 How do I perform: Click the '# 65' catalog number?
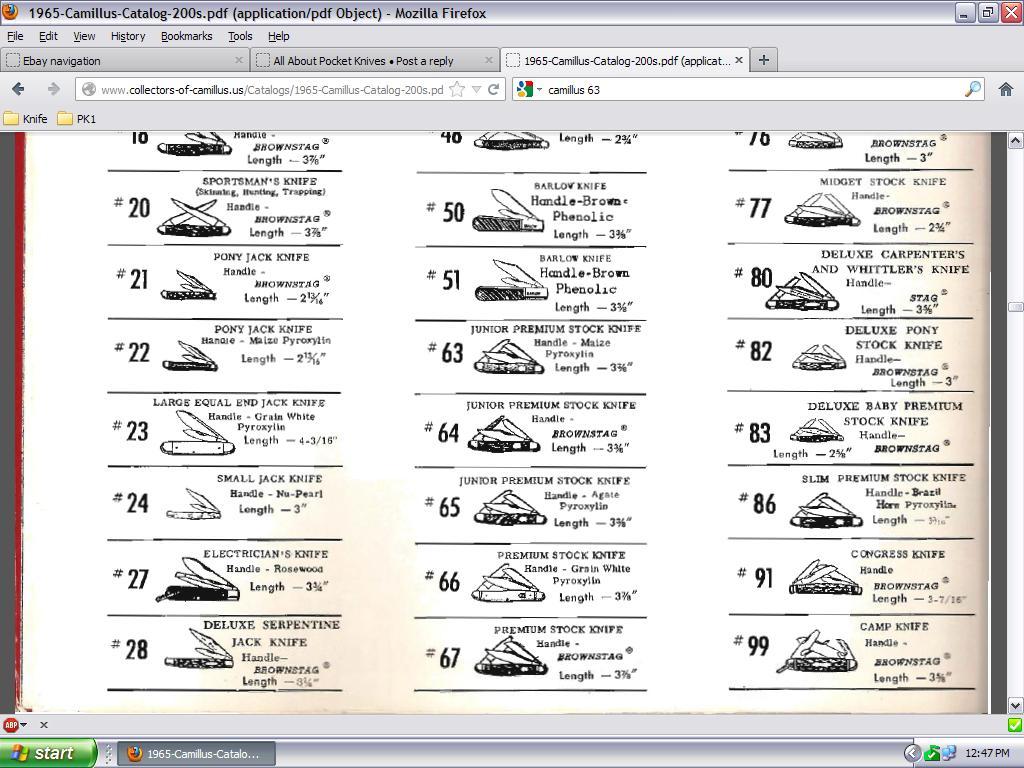pyautogui.click(x=443, y=506)
